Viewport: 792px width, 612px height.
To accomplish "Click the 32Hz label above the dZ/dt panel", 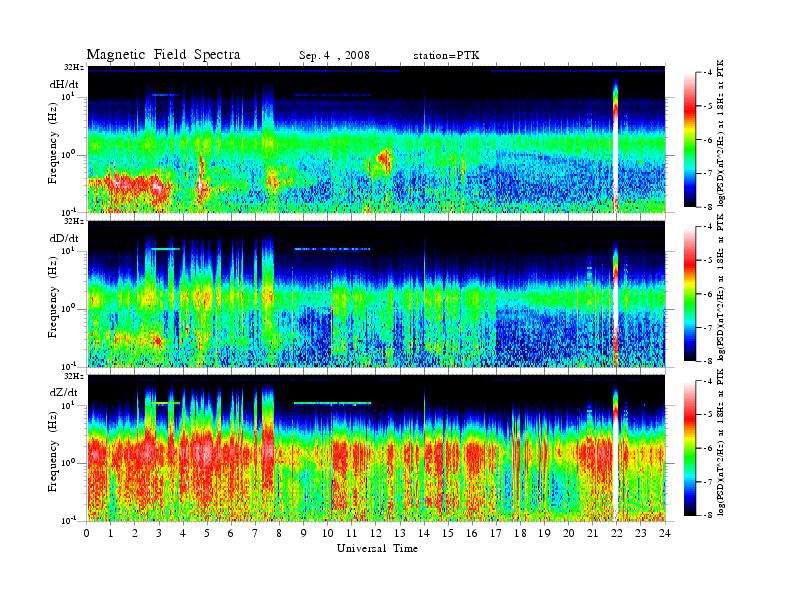I will tap(74, 376).
